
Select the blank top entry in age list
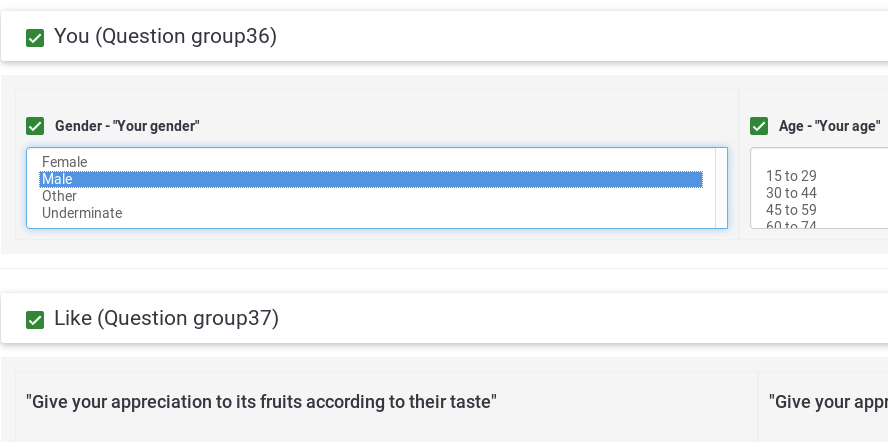[x=800, y=159]
